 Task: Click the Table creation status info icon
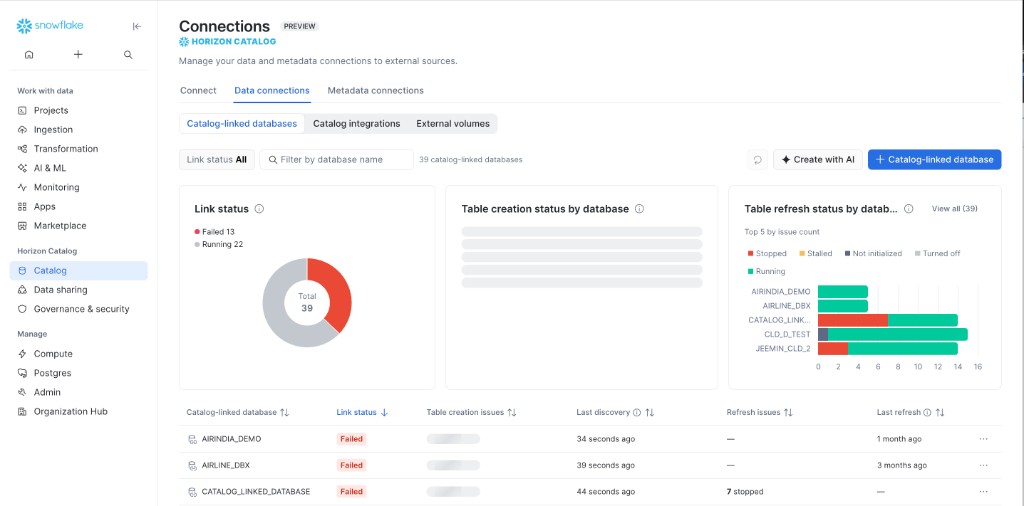639,209
